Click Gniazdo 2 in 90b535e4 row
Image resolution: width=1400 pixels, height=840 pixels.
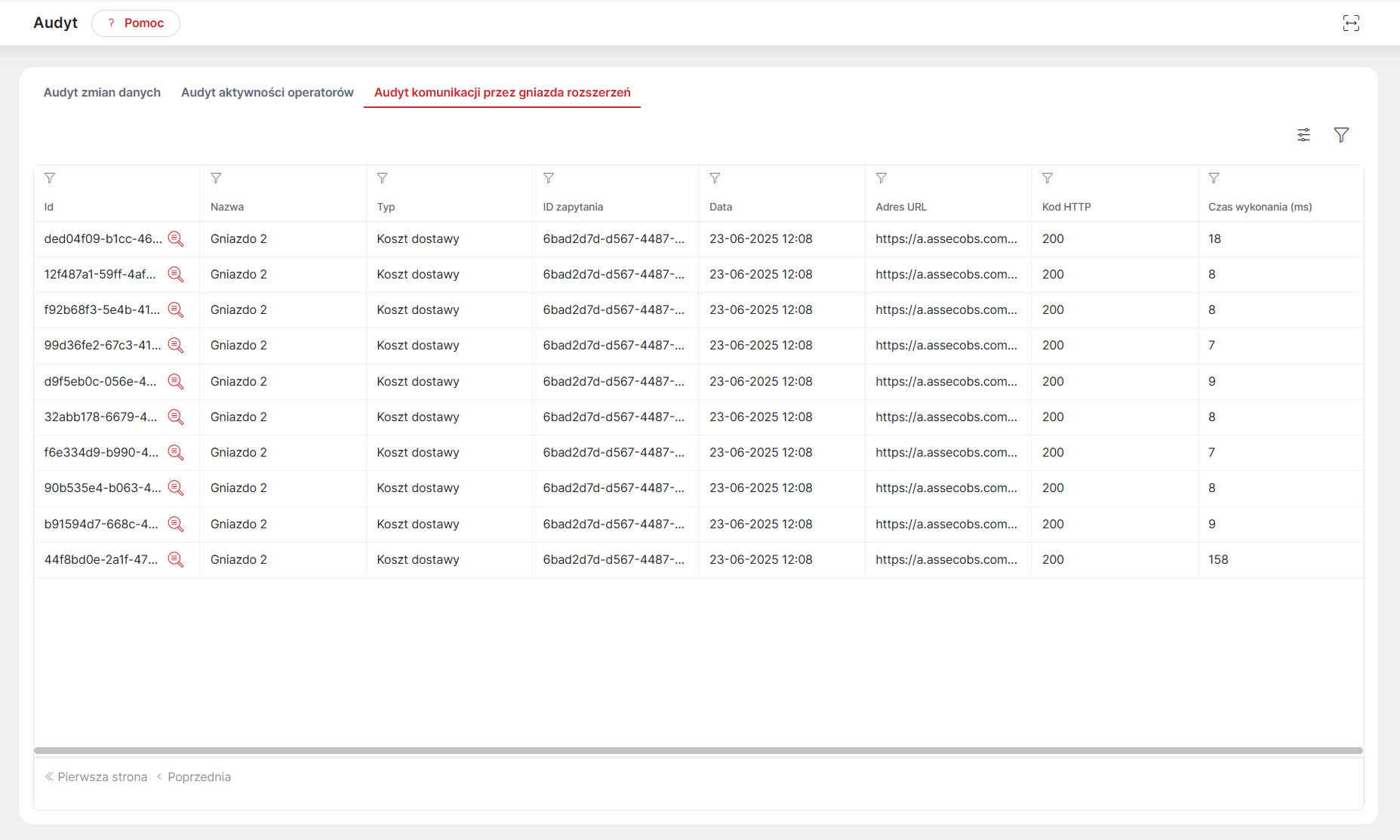pos(238,488)
